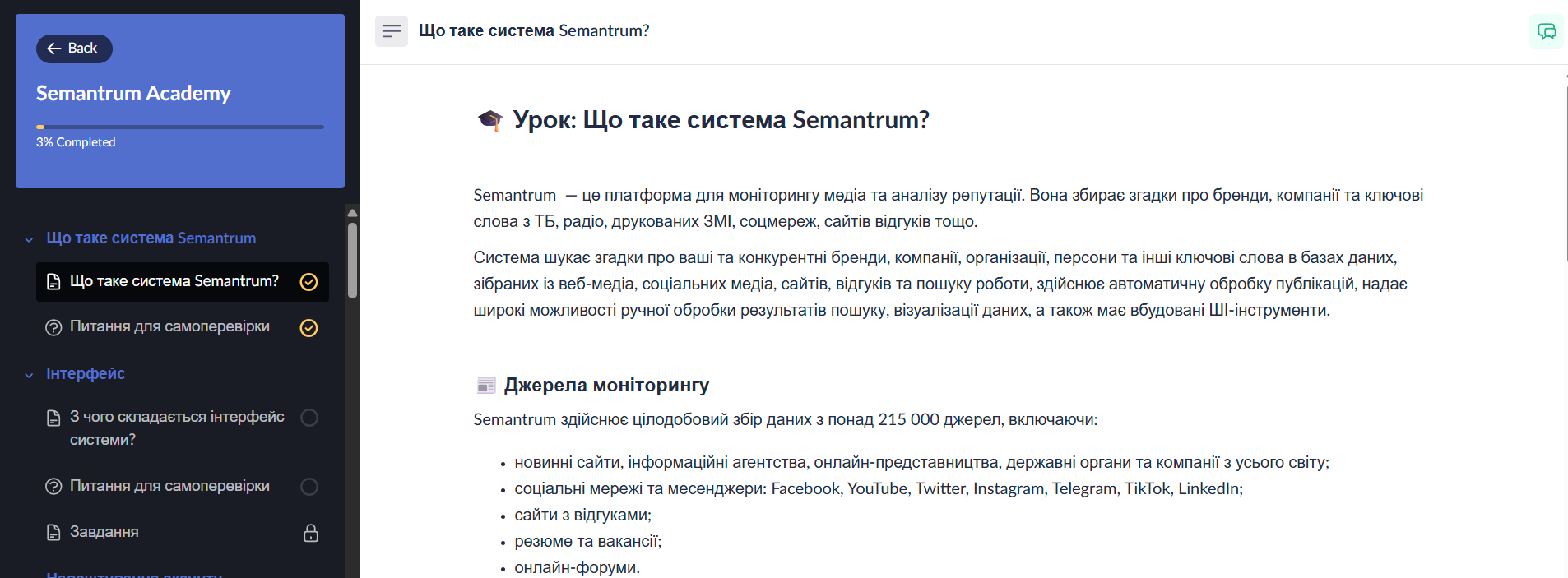Click the sidebar vertical scrollbar
Image resolution: width=1568 pixels, height=578 pixels.
tap(352, 260)
